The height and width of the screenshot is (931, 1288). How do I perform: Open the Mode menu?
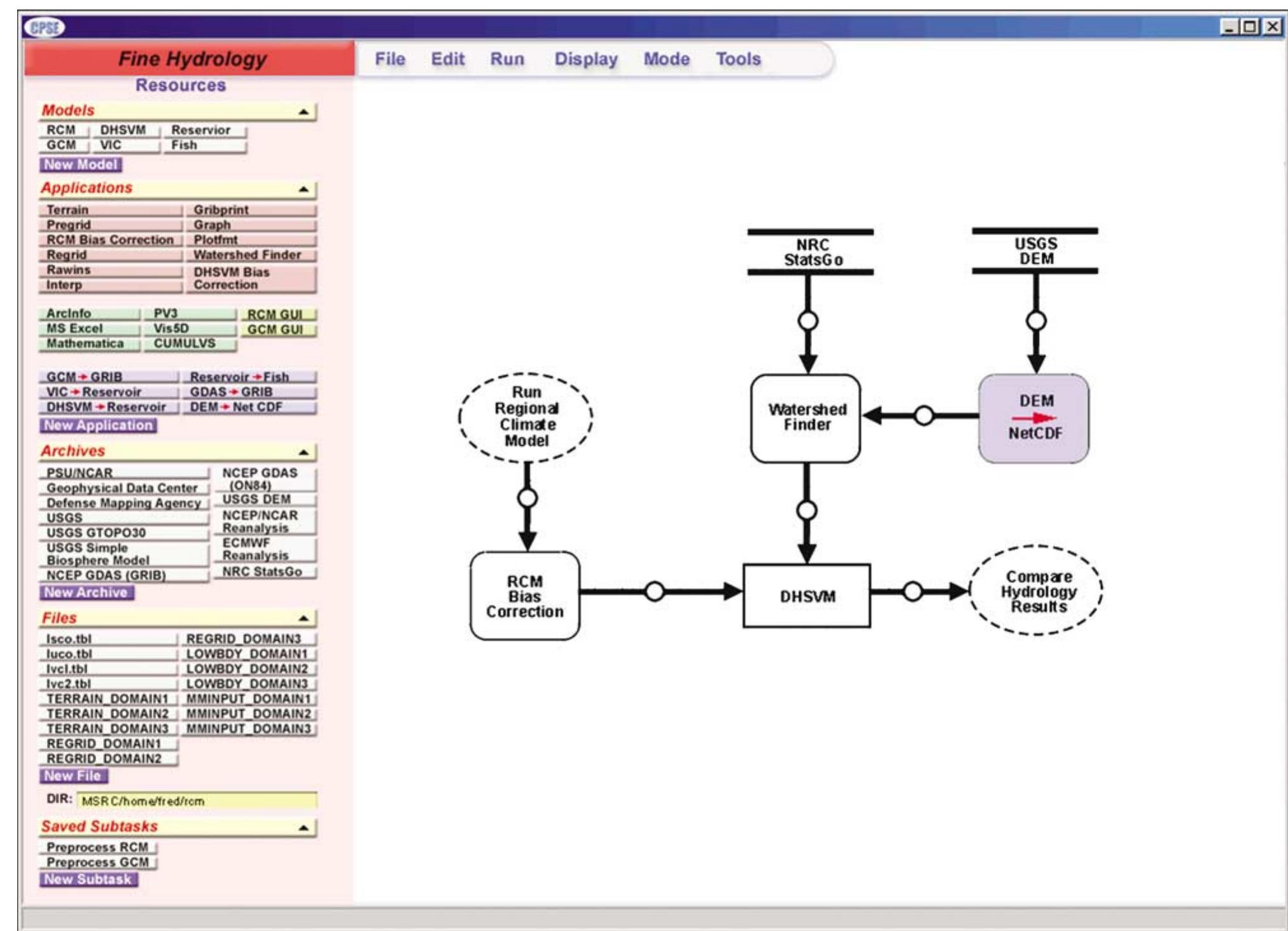click(666, 59)
